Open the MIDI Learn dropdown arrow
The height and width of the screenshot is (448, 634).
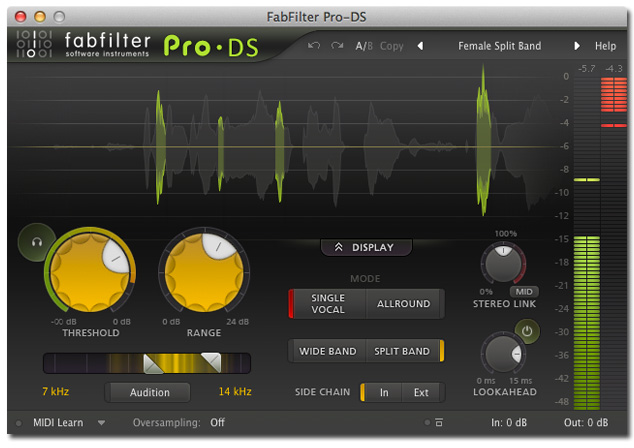click(x=101, y=423)
